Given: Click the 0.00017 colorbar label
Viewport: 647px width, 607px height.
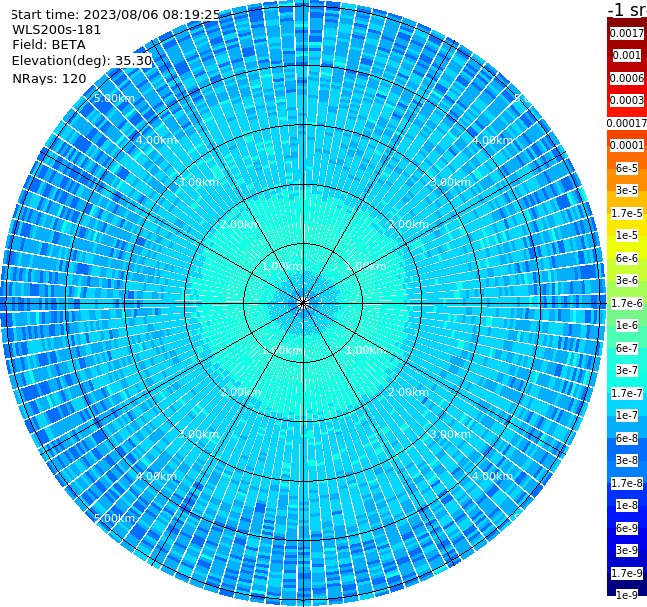Looking at the screenshot, I should (x=627, y=123).
